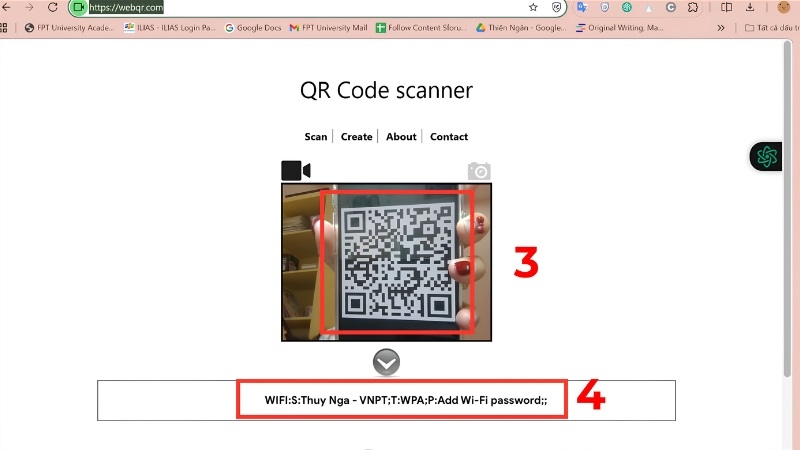Open the Thiên Ngân - Google... bookmark
The height and width of the screenshot is (450, 800).
point(521,28)
